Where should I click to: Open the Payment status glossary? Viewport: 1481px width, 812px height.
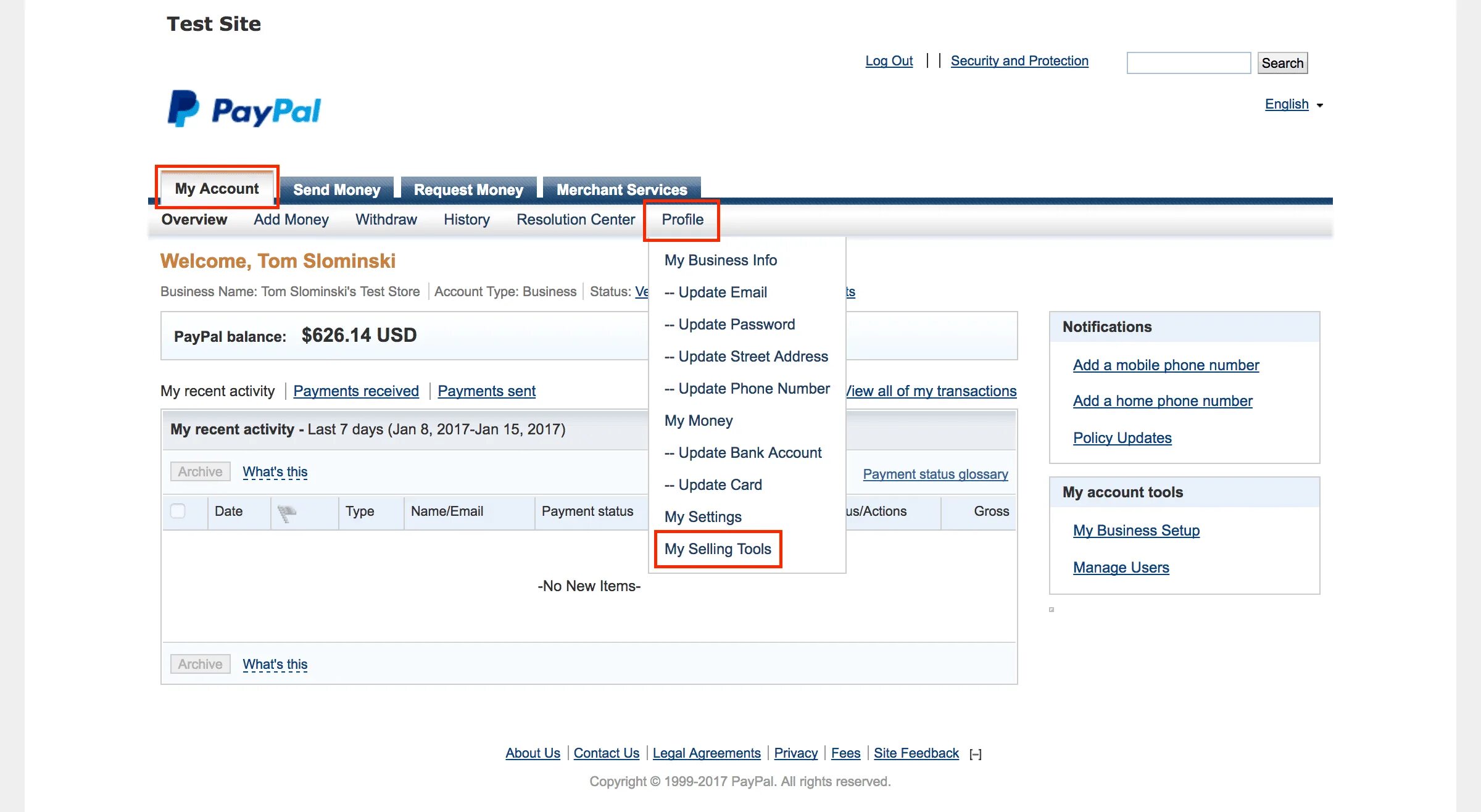click(935, 474)
